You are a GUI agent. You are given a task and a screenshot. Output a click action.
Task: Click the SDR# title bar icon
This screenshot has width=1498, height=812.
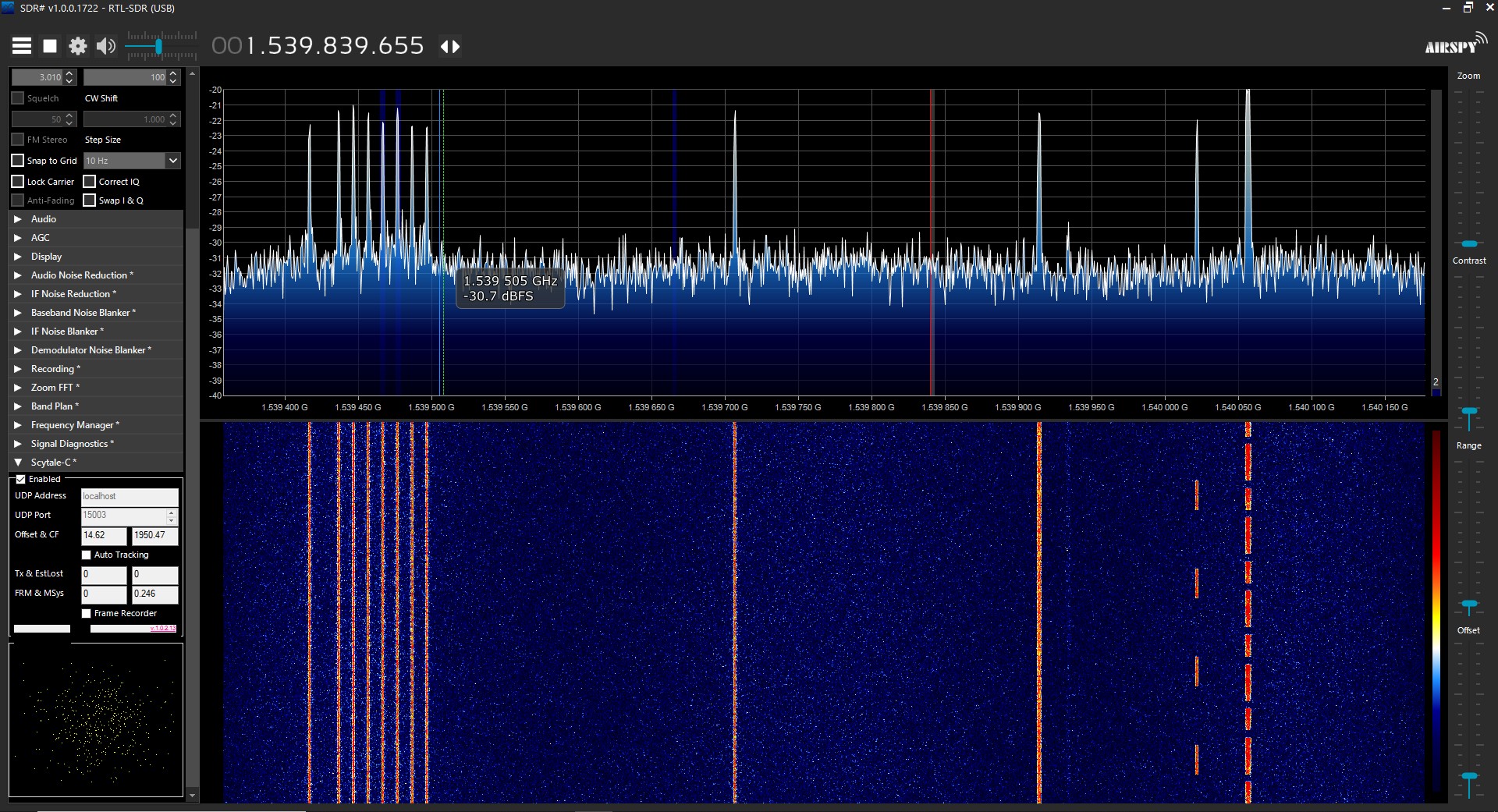pyautogui.click(x=9, y=8)
